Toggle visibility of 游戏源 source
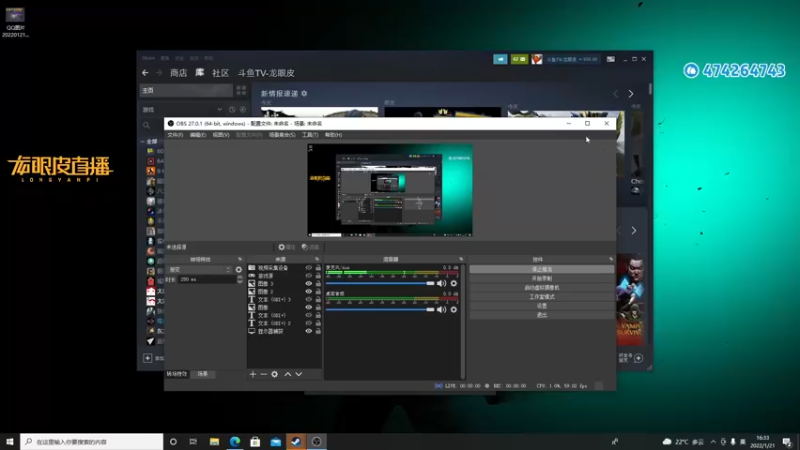800x450 pixels. (x=309, y=276)
